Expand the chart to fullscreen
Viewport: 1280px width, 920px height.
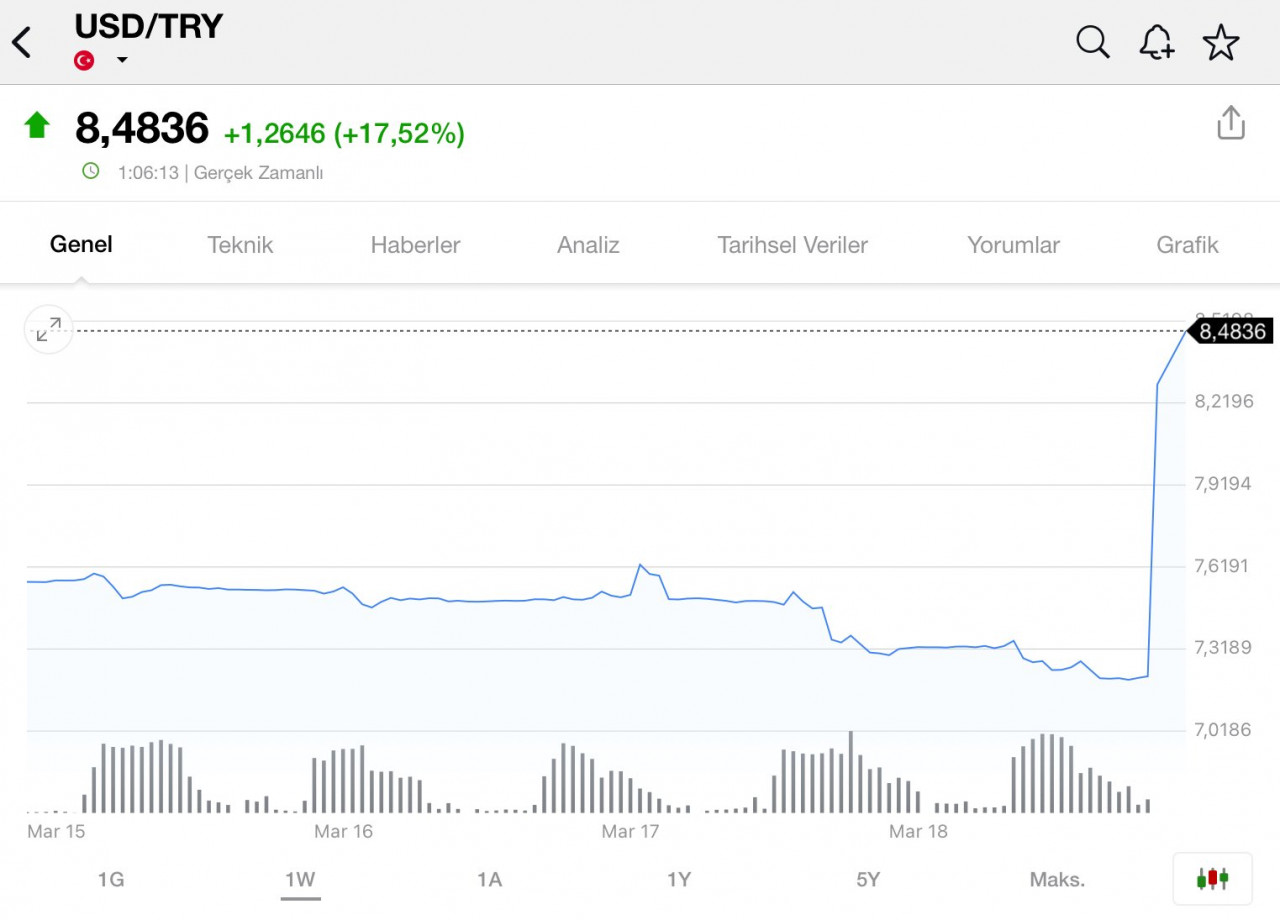click(48, 329)
